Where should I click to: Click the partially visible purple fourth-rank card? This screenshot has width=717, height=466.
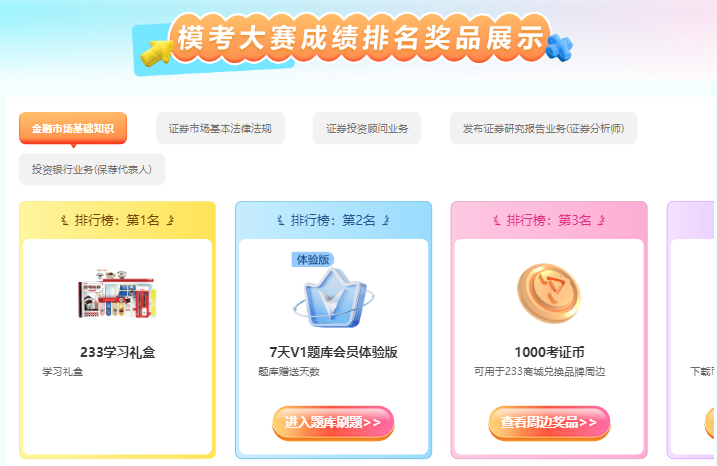coord(691,330)
